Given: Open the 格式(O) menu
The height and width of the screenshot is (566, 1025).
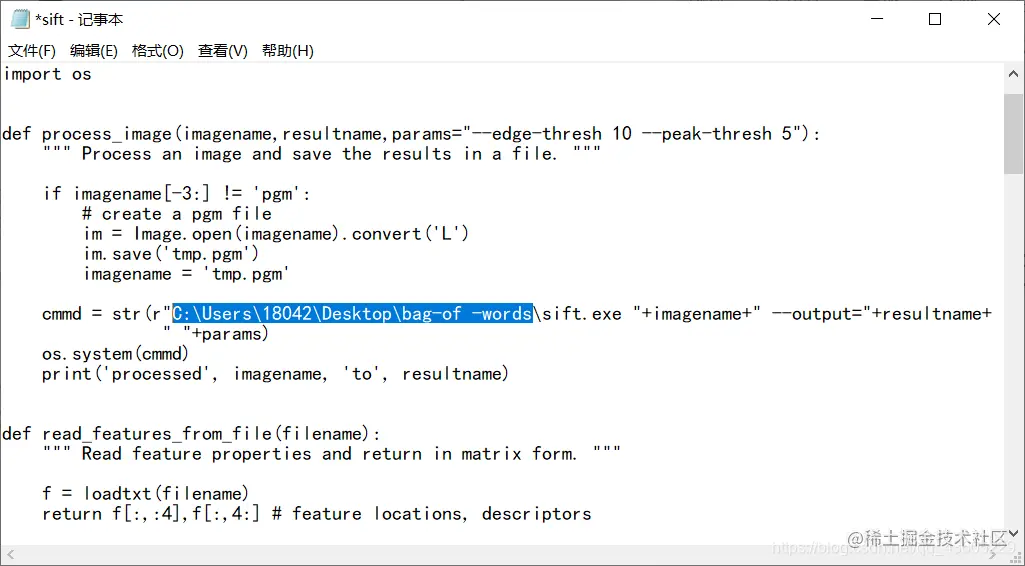Looking at the screenshot, I should click(x=158, y=50).
